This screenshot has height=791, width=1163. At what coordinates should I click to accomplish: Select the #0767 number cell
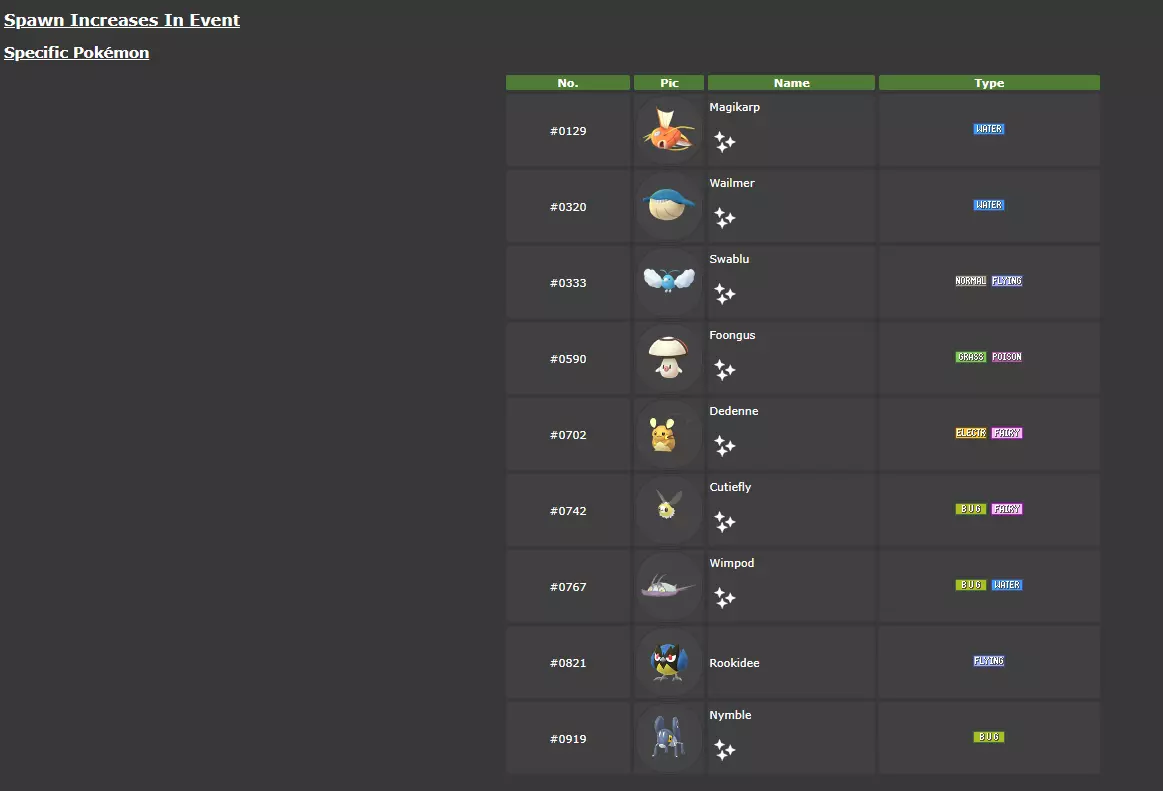pyautogui.click(x=568, y=587)
